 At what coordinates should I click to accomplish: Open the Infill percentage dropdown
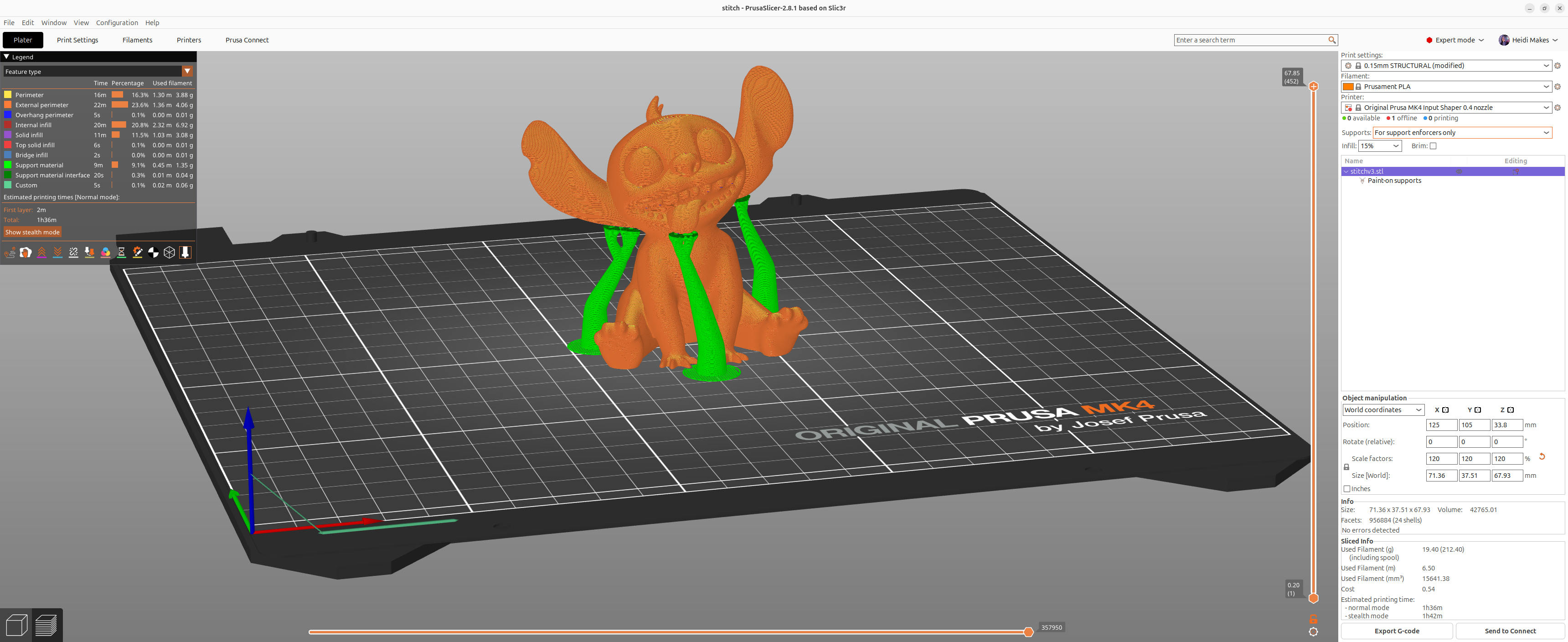pos(1379,146)
